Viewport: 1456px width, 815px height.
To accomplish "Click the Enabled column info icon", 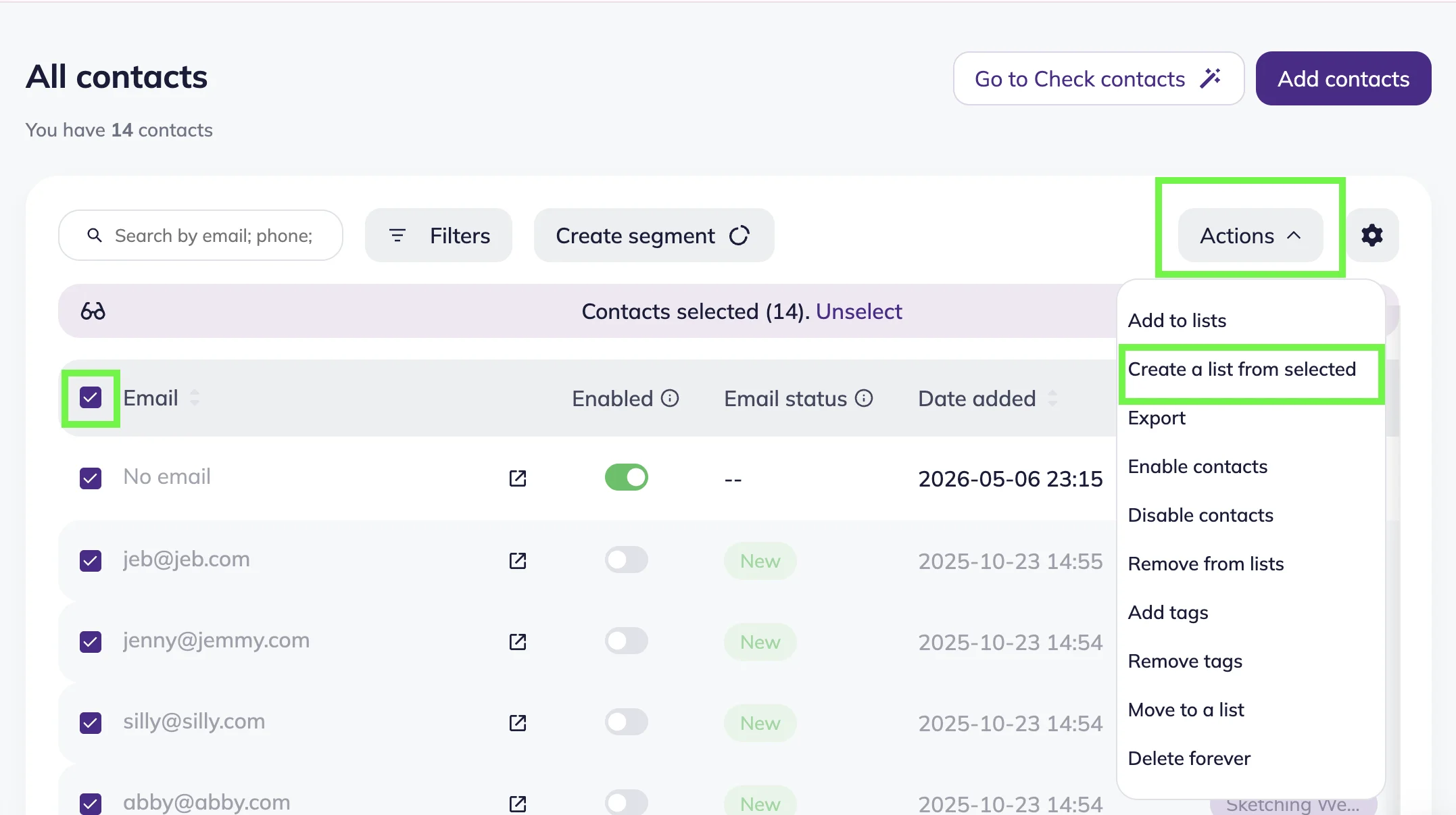I will [670, 398].
